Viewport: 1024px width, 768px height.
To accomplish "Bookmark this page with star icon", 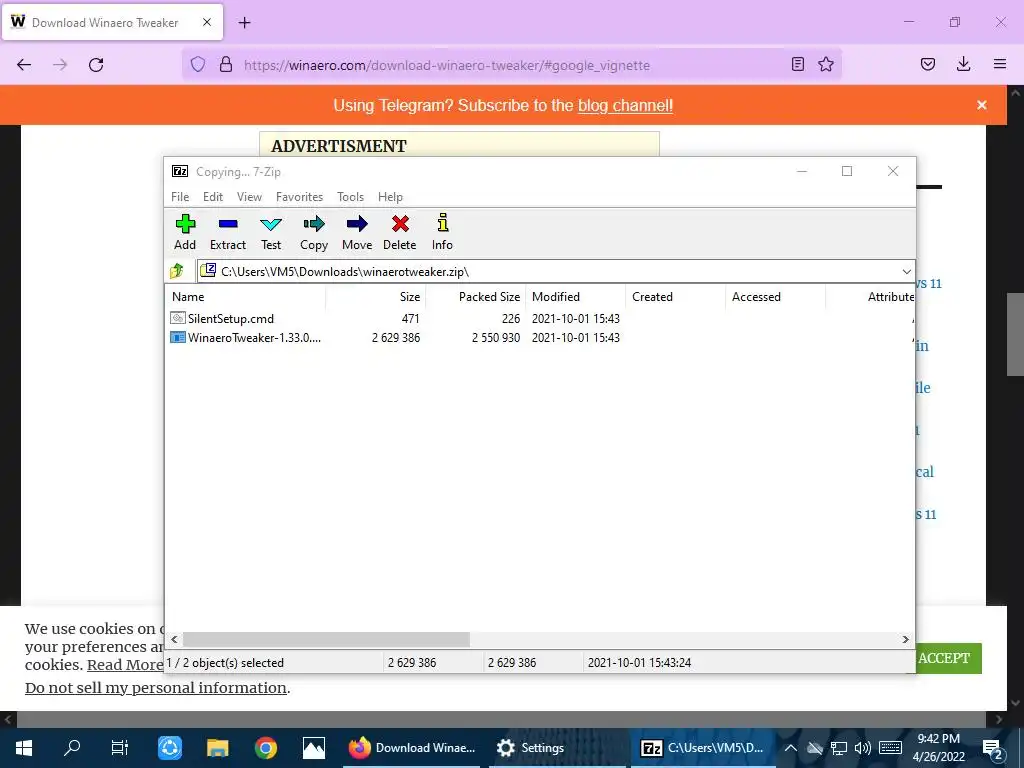I will 826,64.
